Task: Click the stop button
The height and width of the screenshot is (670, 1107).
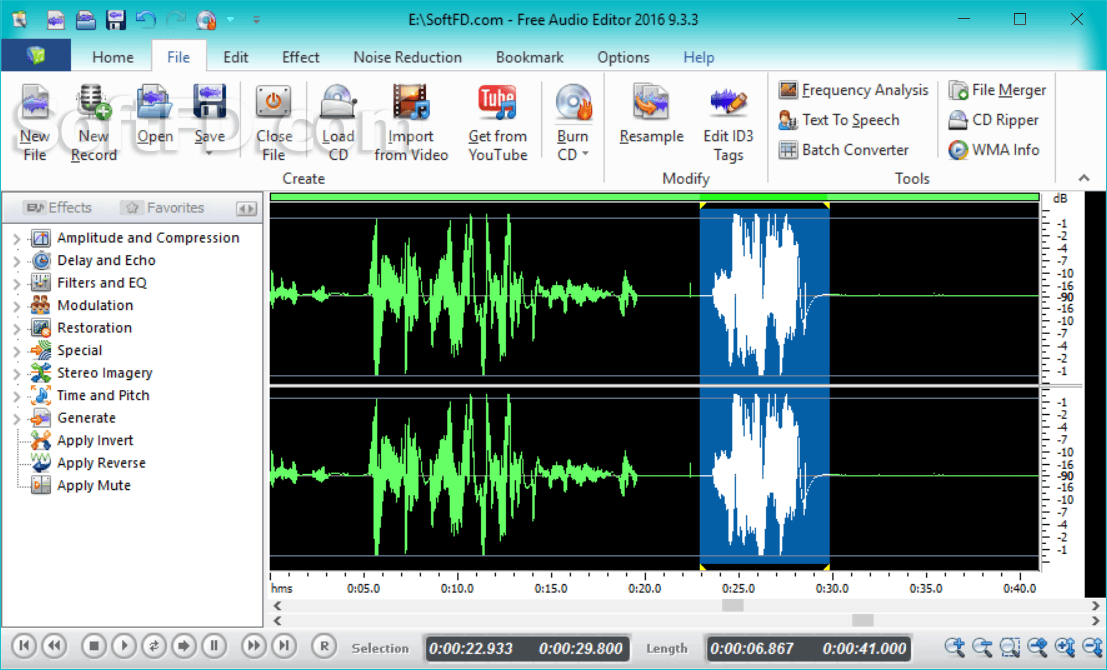Action: (x=94, y=645)
